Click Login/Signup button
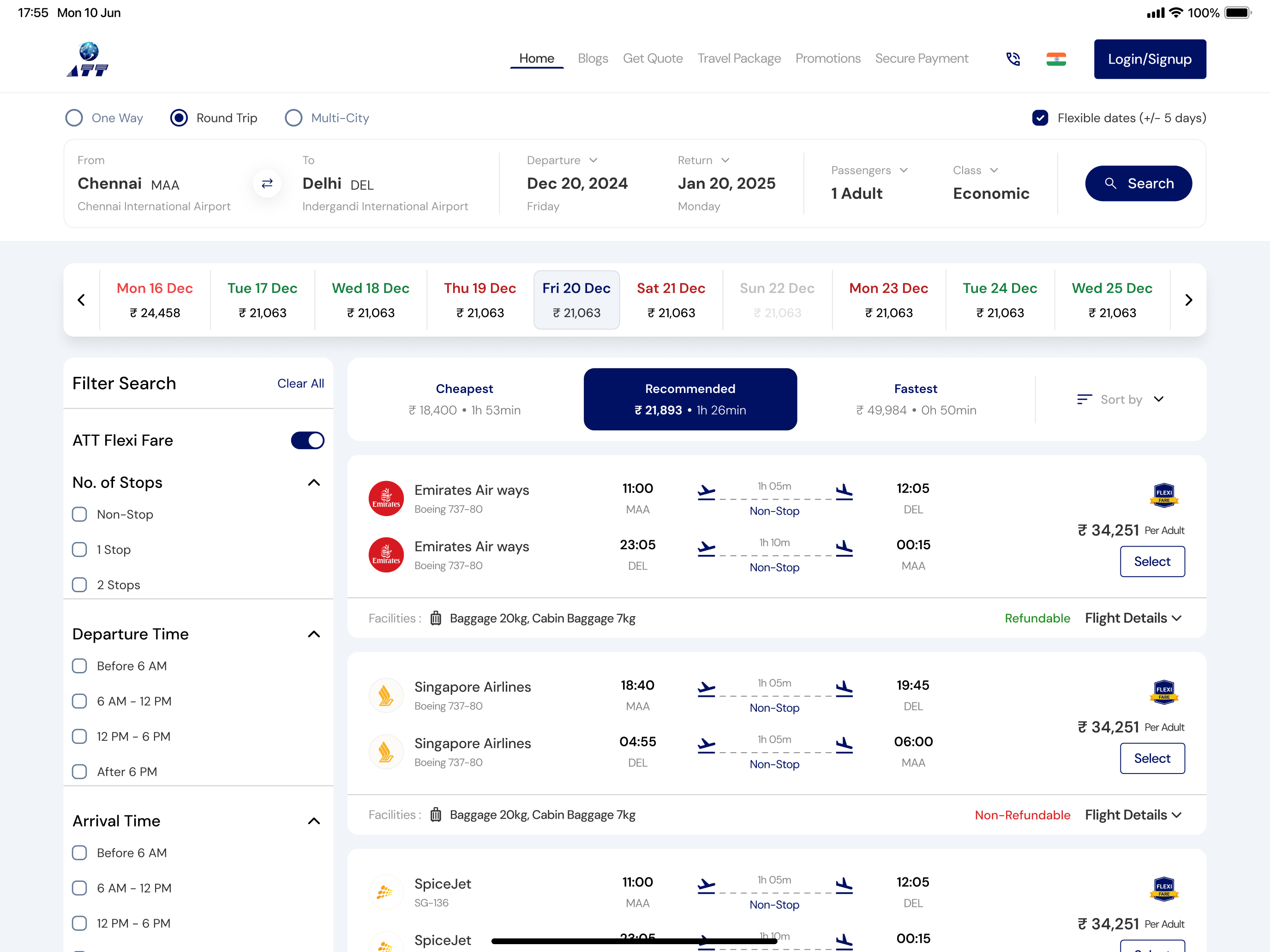This screenshot has height=952, width=1270. coord(1150,59)
